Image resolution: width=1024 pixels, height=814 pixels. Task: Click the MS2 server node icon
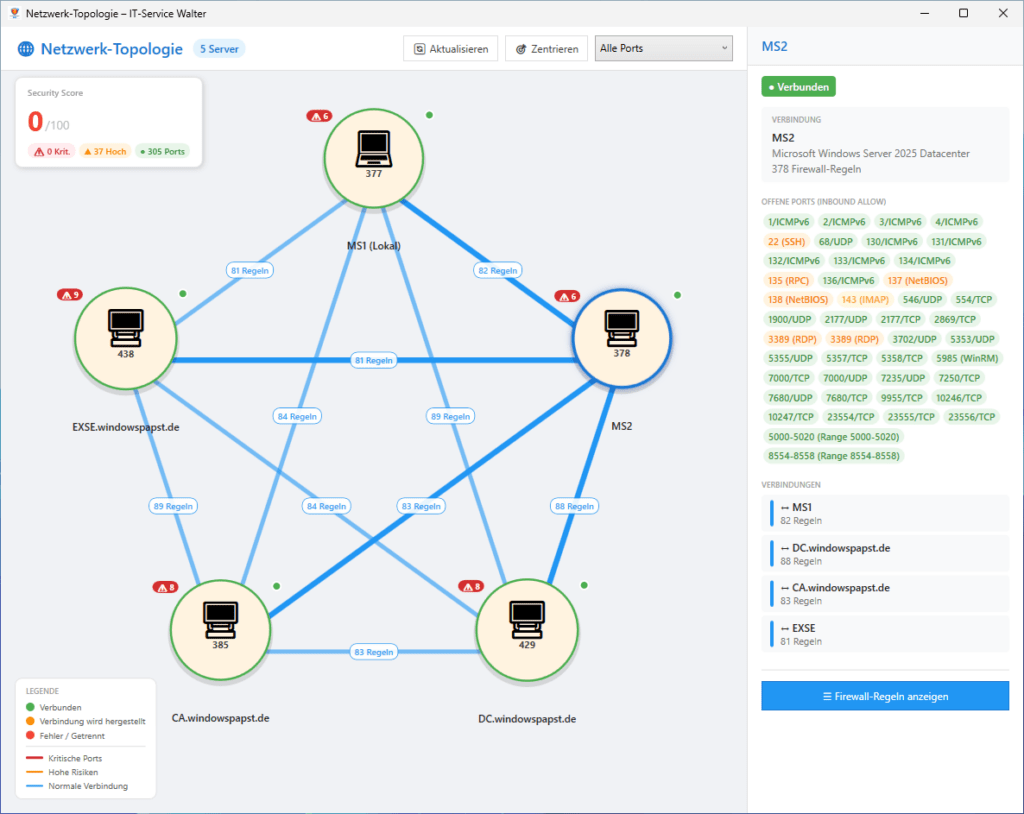[x=622, y=337]
